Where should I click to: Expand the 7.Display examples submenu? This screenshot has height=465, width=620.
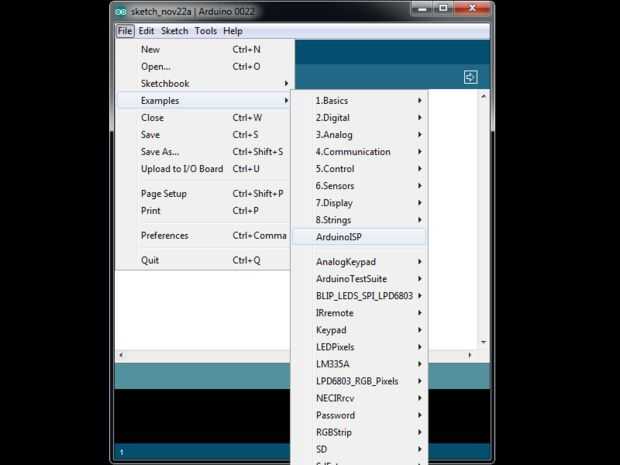tap(359, 202)
